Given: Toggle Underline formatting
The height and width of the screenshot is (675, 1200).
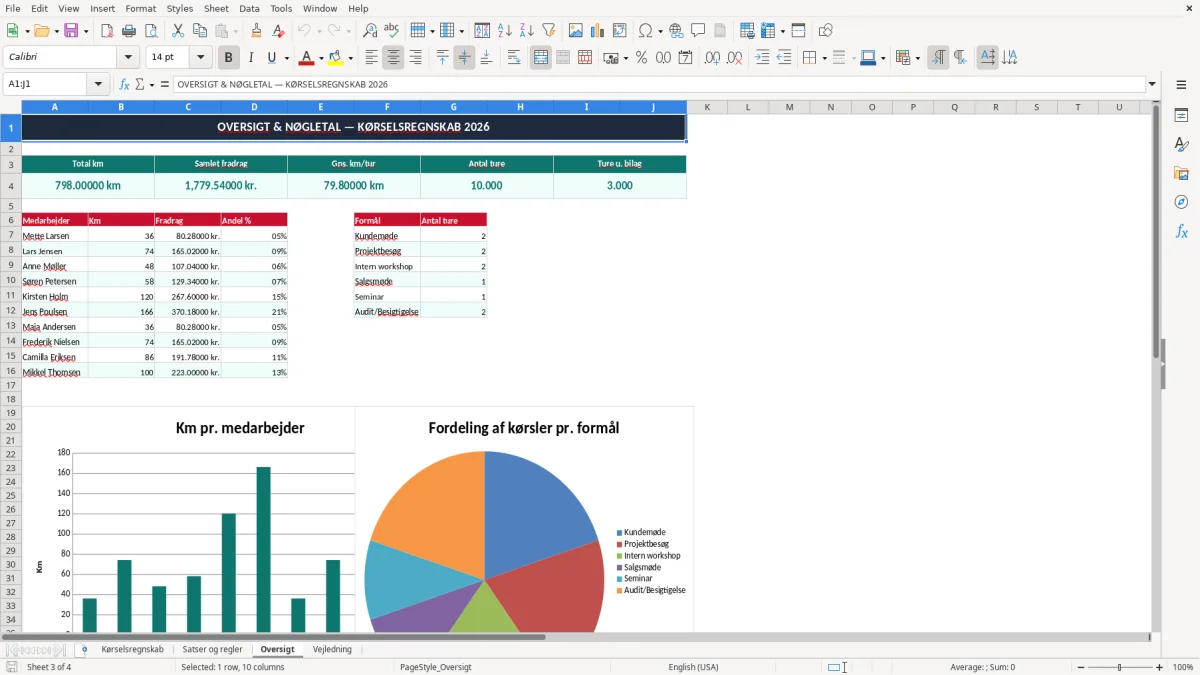Looking at the screenshot, I should [272, 58].
